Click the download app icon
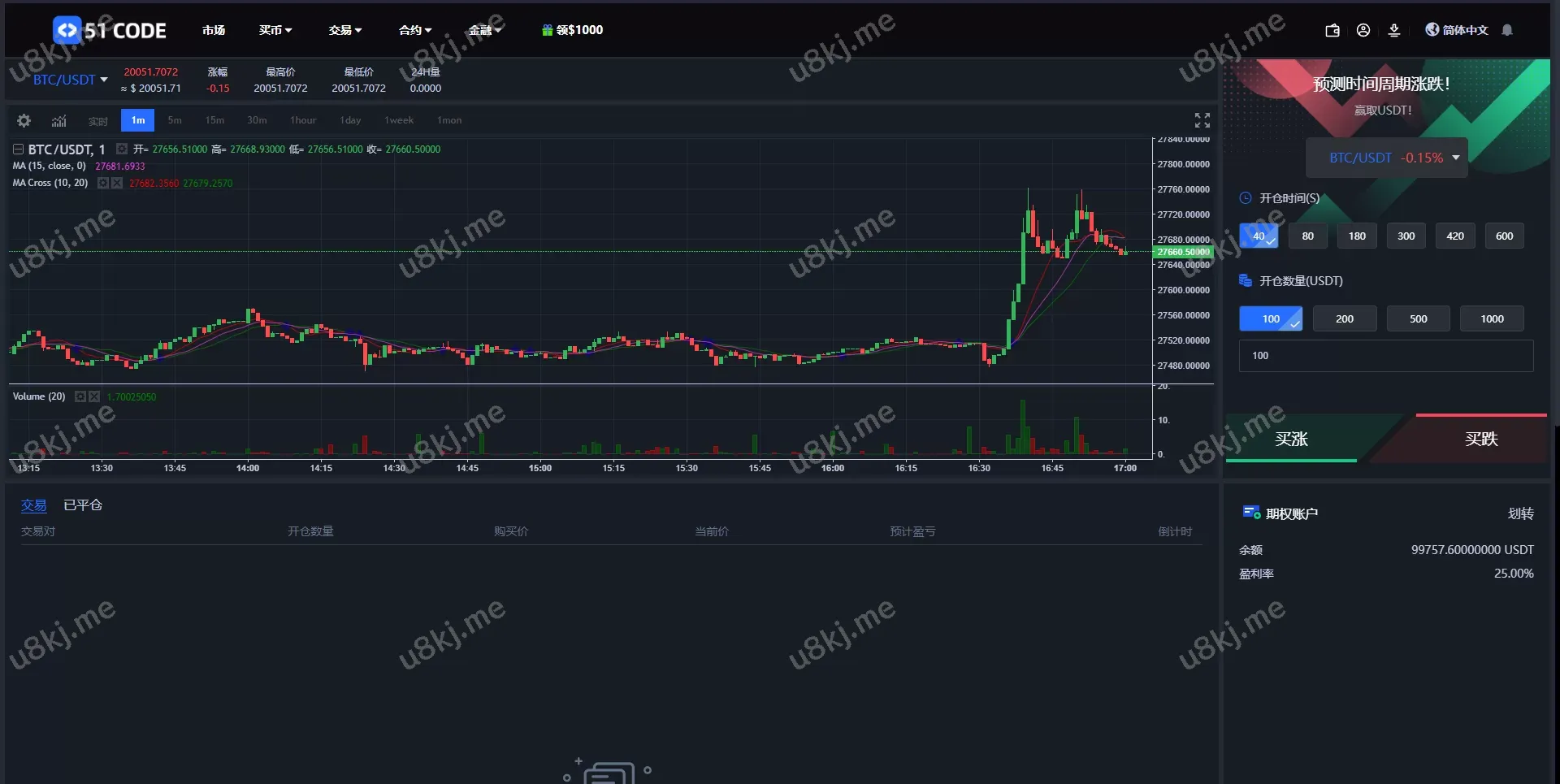The height and width of the screenshot is (784, 1560). pos(1394,30)
